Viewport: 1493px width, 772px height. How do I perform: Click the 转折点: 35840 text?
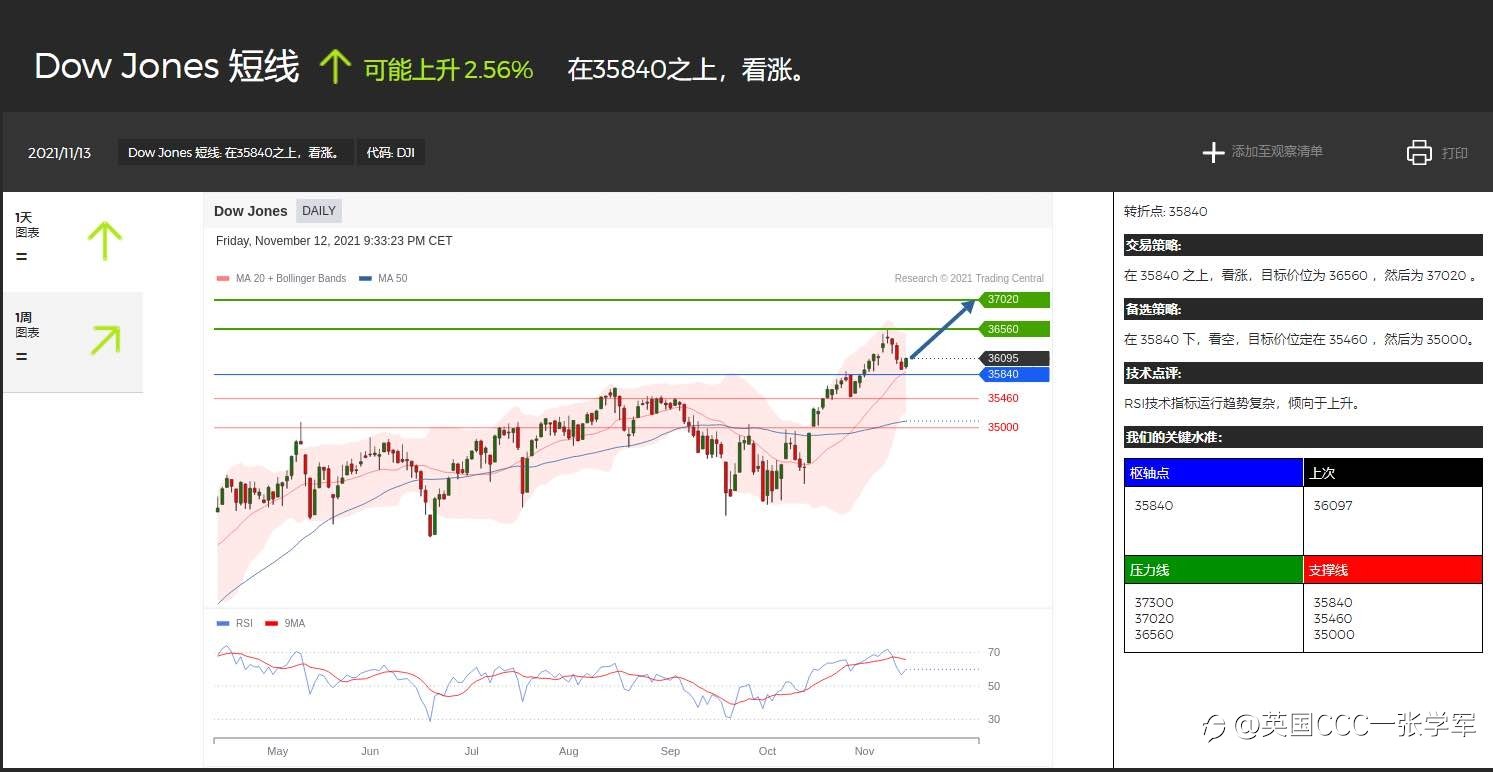(1166, 212)
